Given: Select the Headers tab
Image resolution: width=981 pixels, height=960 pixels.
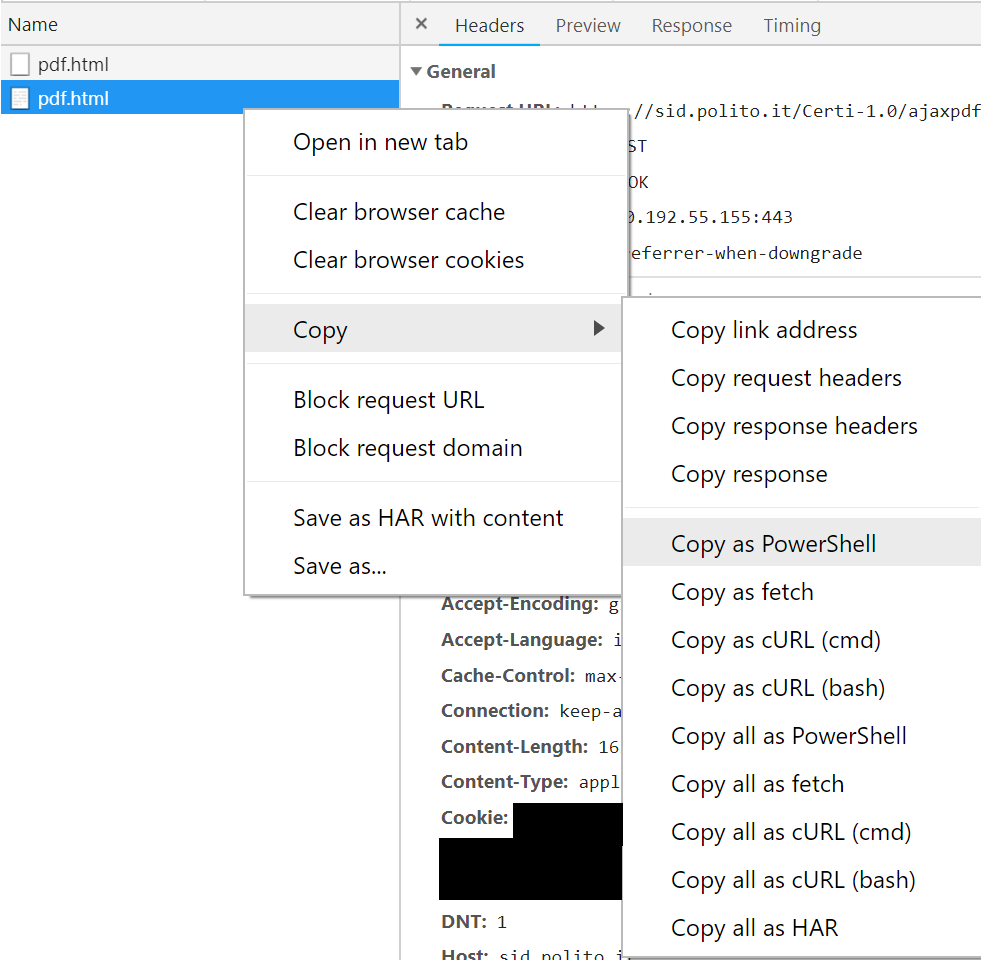Looking at the screenshot, I should tap(490, 26).
